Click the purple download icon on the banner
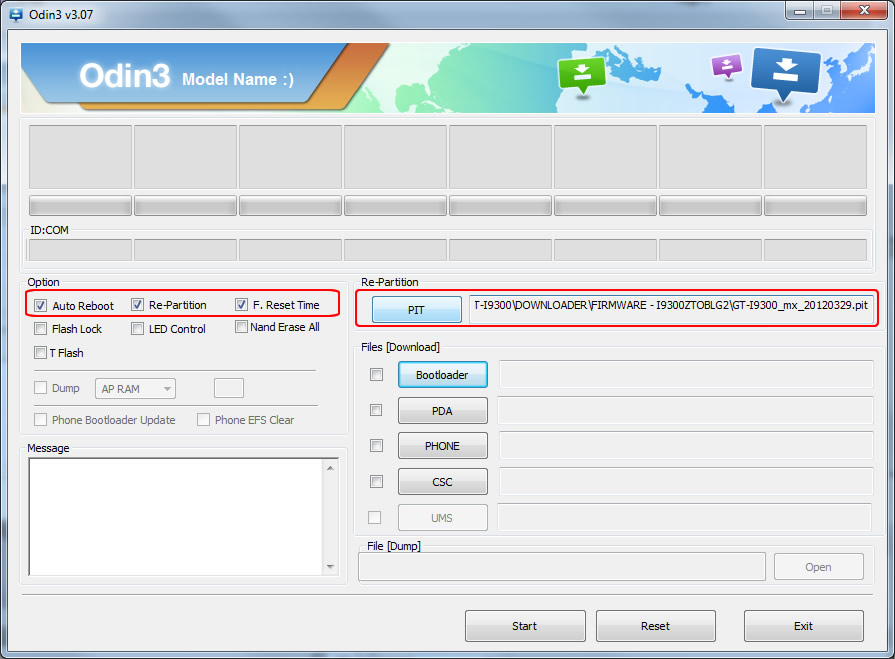 pos(727,66)
